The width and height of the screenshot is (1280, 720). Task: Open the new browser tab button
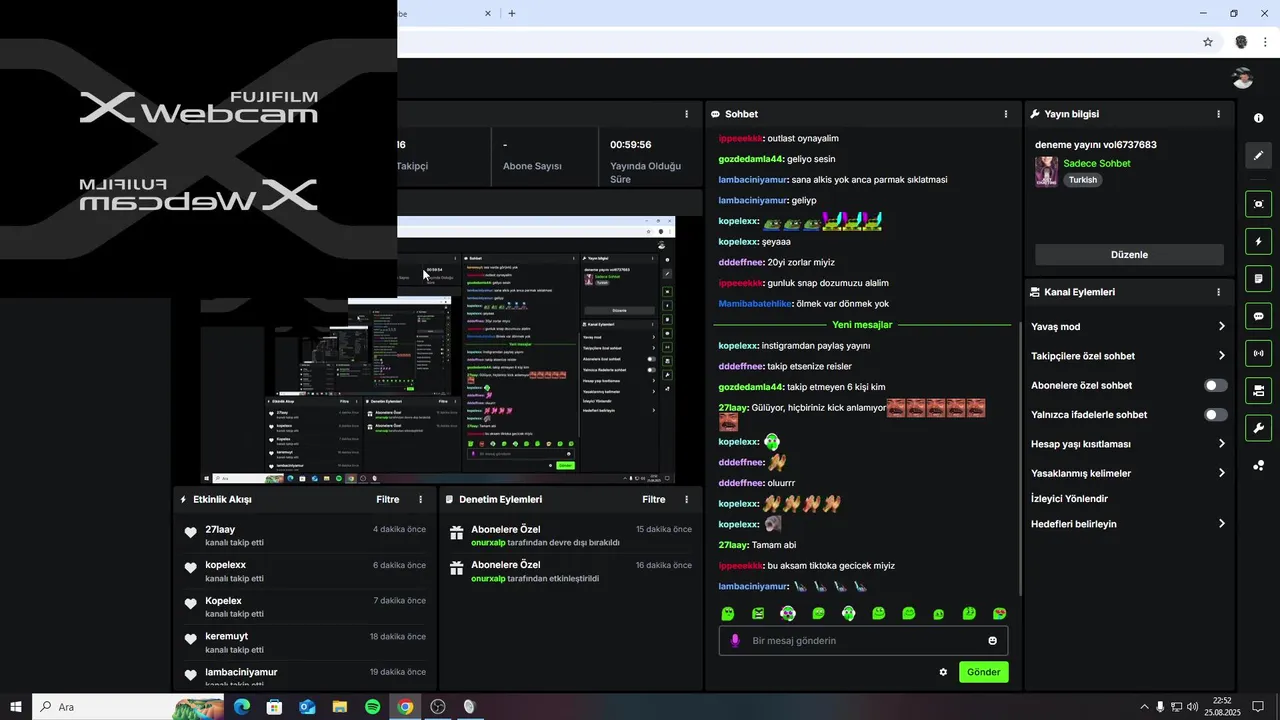(x=512, y=13)
